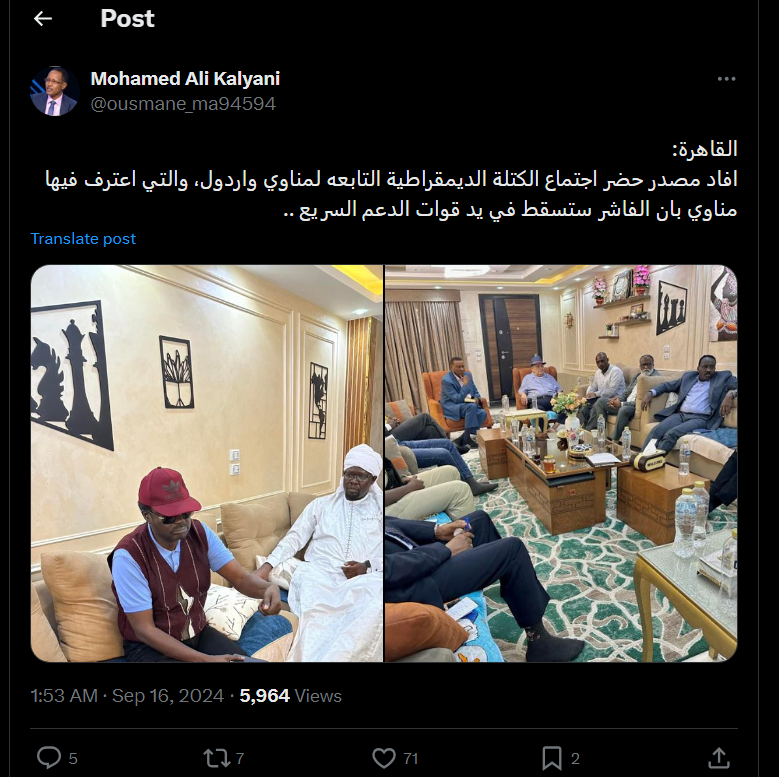
Task: Open the @ousmane_ma94594 handle
Action: (x=183, y=104)
